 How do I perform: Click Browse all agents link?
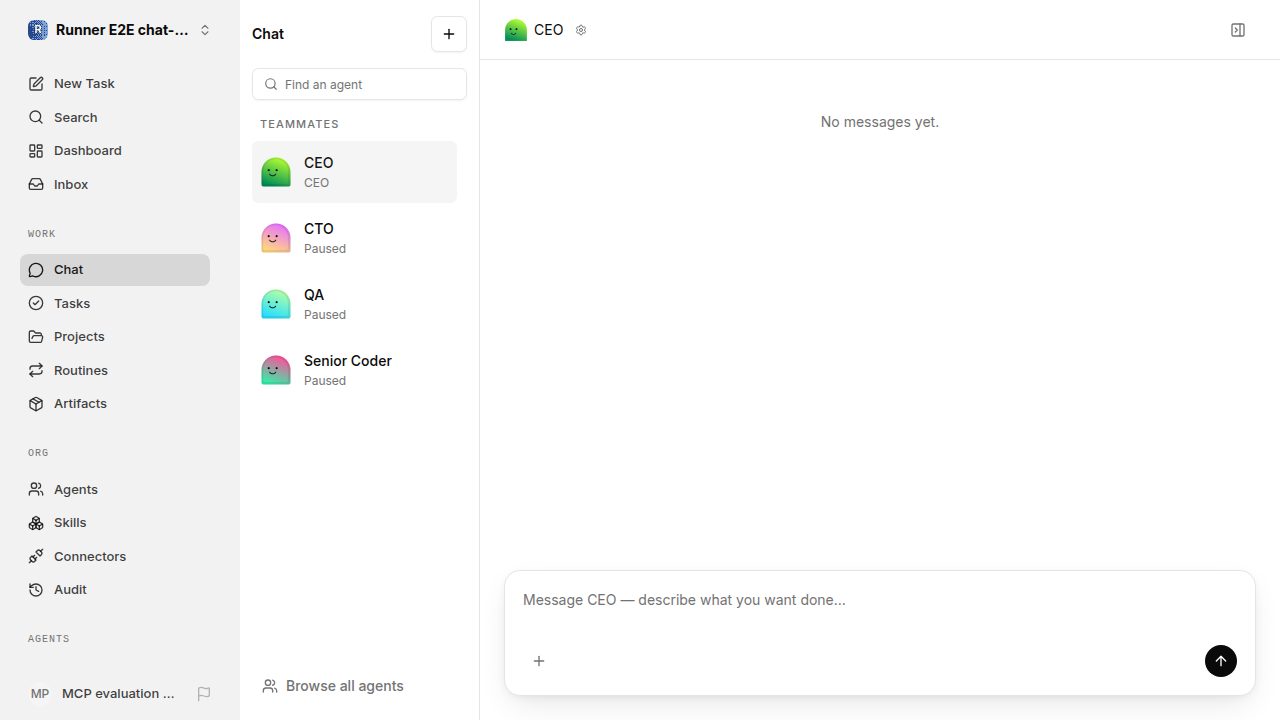(333, 686)
